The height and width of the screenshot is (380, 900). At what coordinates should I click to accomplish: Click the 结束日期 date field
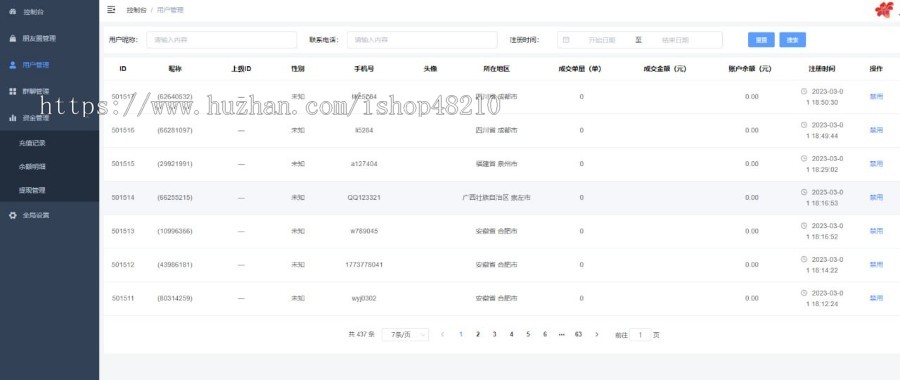pyautogui.click(x=675, y=40)
